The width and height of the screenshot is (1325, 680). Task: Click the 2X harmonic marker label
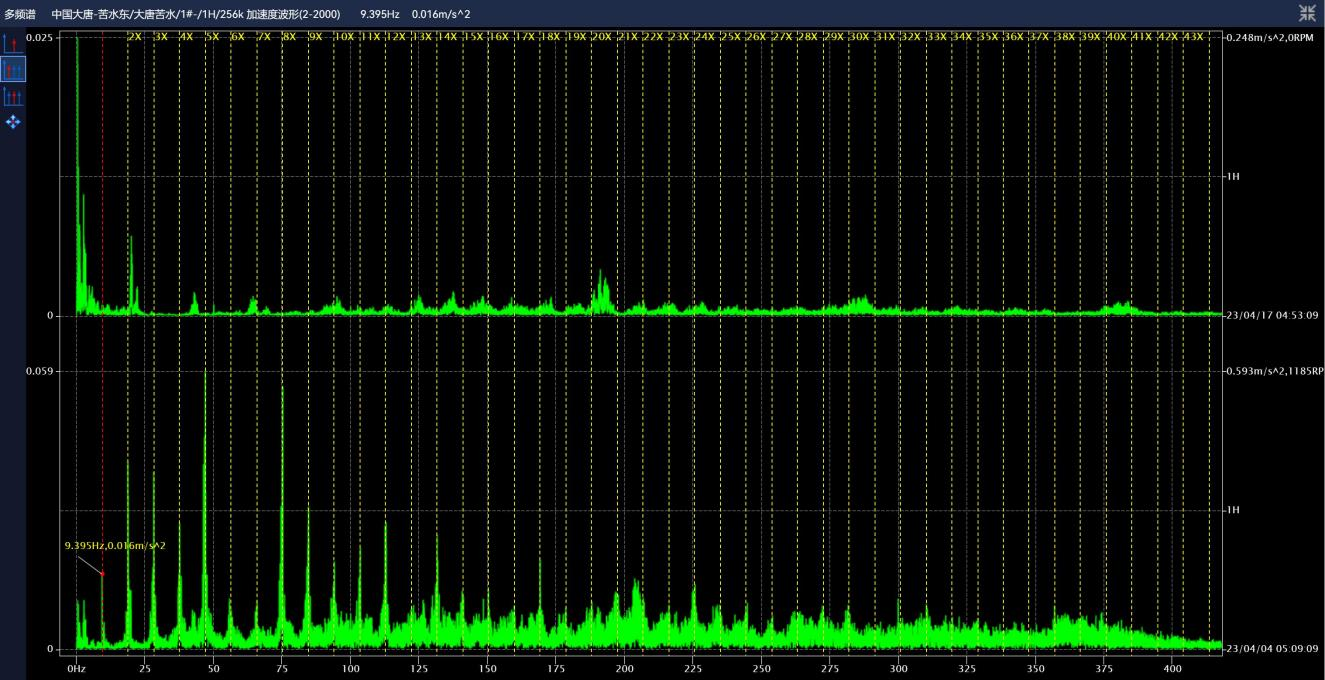tap(134, 36)
